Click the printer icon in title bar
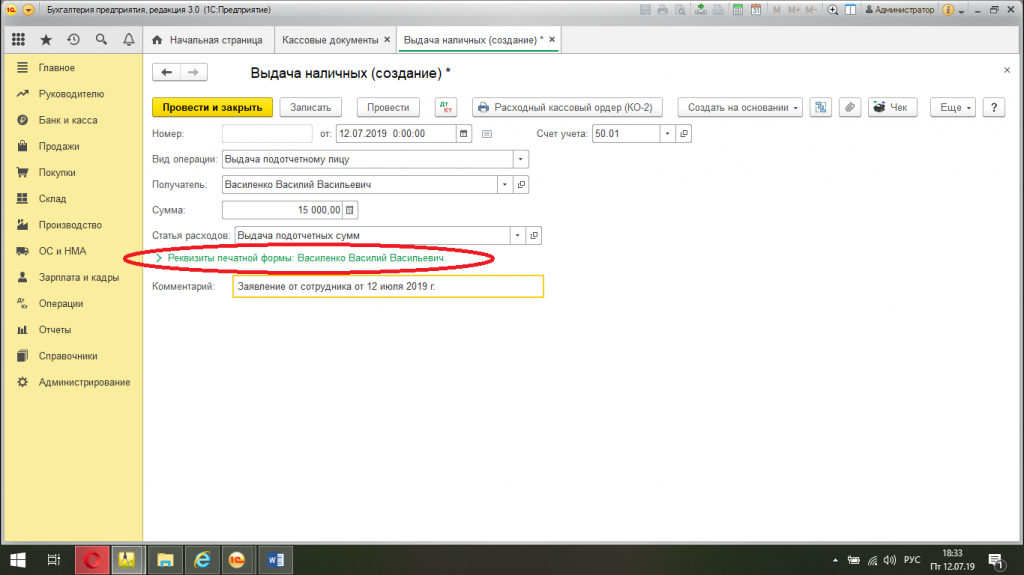This screenshot has width=1024, height=575. [x=662, y=10]
